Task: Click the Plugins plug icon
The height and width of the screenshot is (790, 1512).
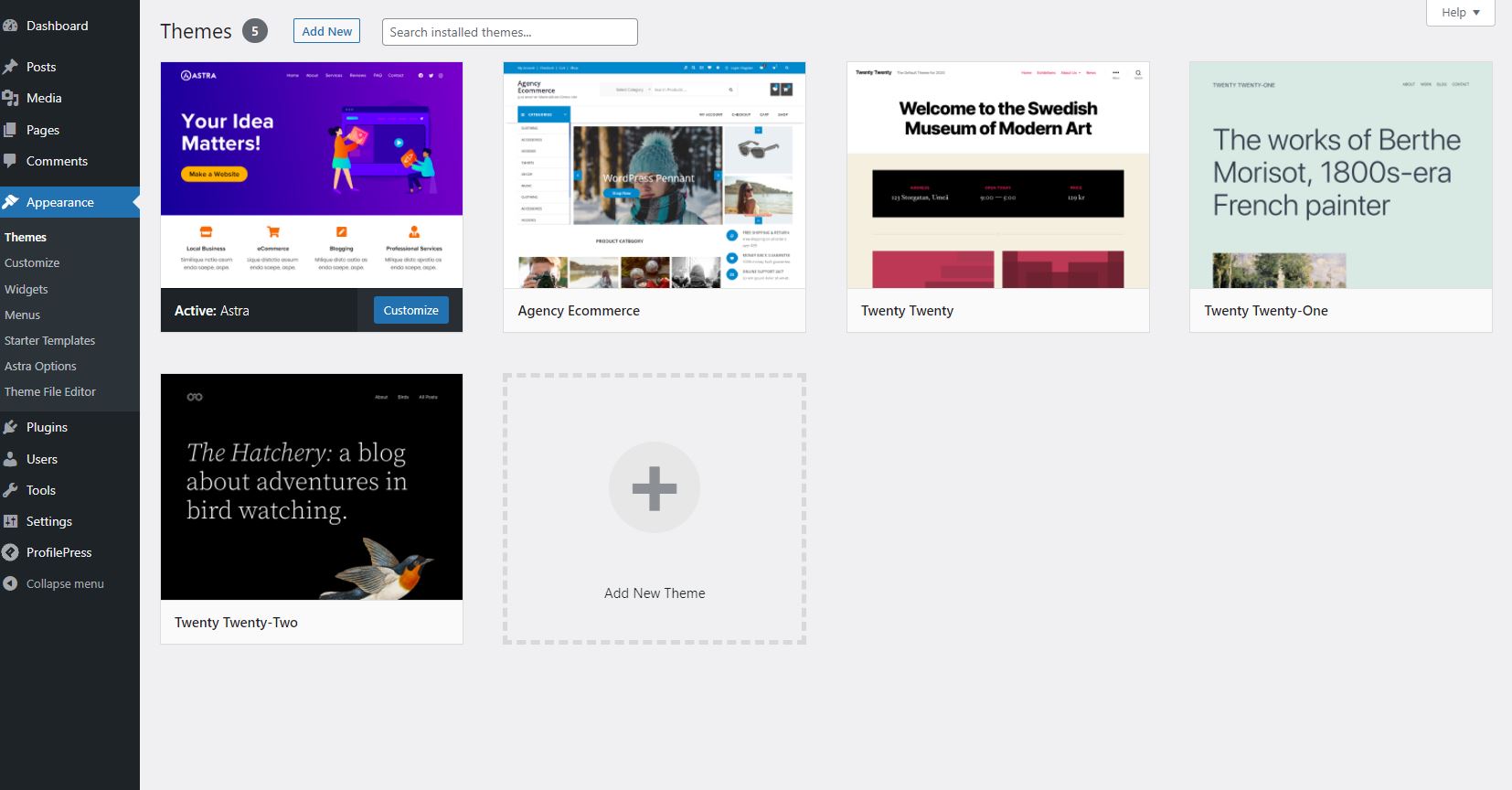Action: (10, 427)
